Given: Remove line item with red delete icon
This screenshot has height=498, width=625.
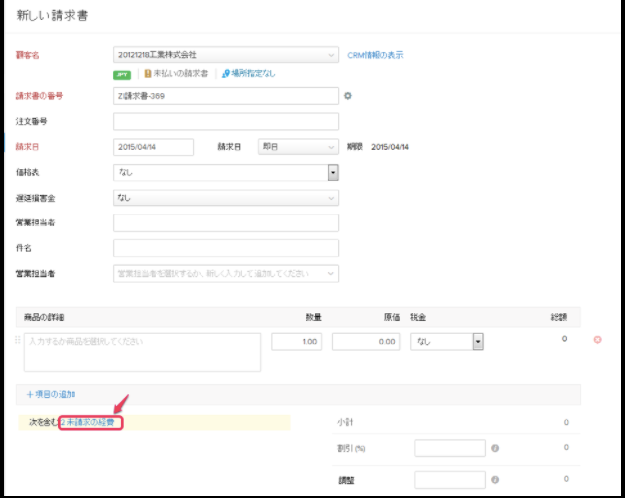Looking at the screenshot, I should coord(597,340).
